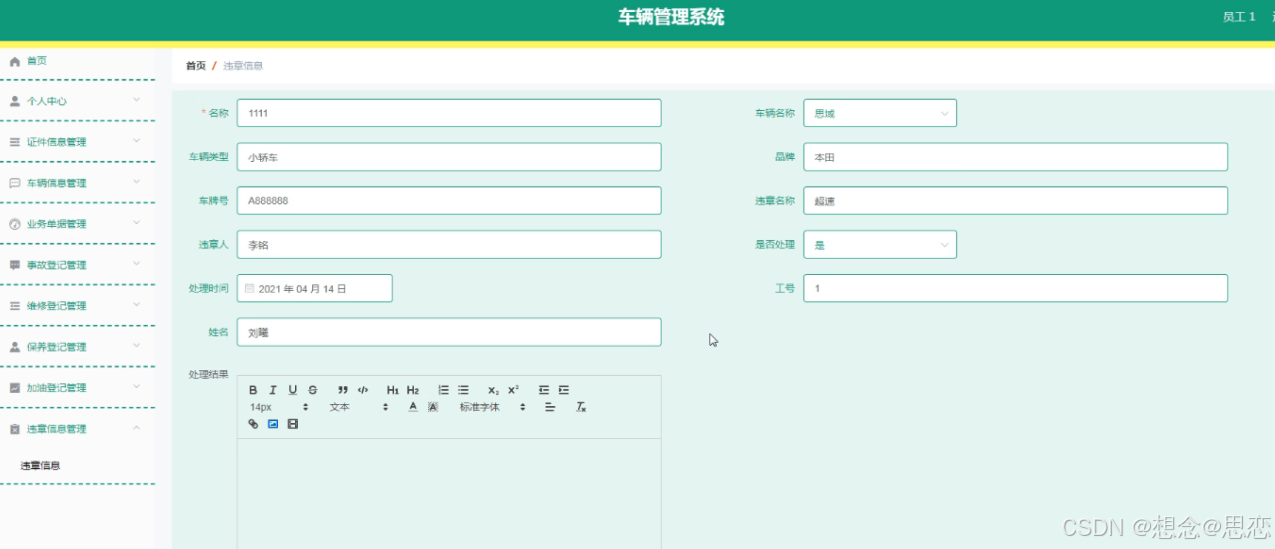The width and height of the screenshot is (1275, 549).
Task: Insert a video in editor
Action: tap(292, 424)
